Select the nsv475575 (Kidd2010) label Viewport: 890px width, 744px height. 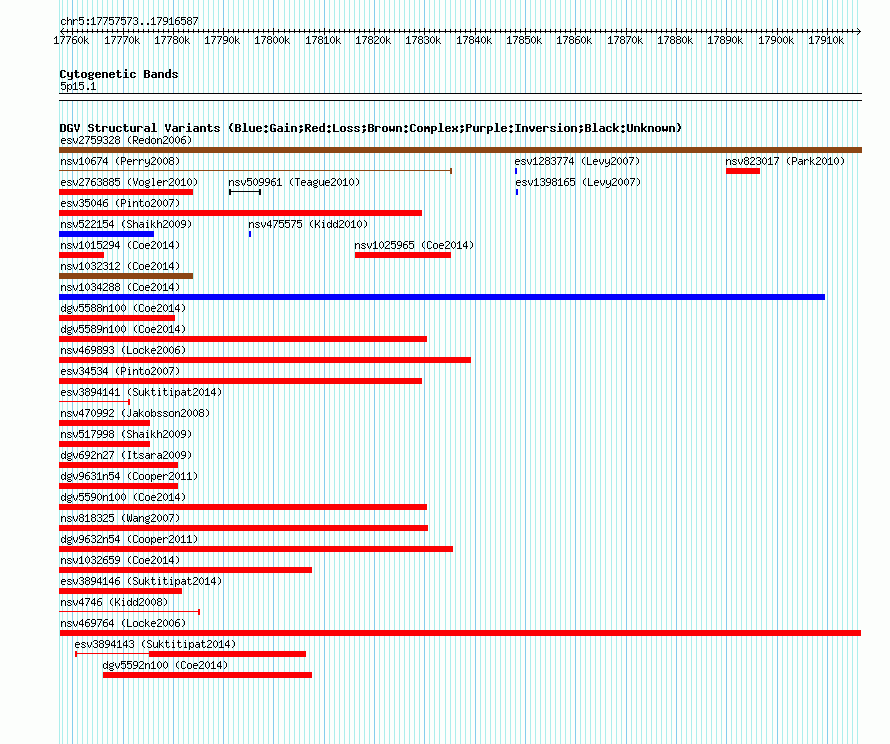click(308, 224)
